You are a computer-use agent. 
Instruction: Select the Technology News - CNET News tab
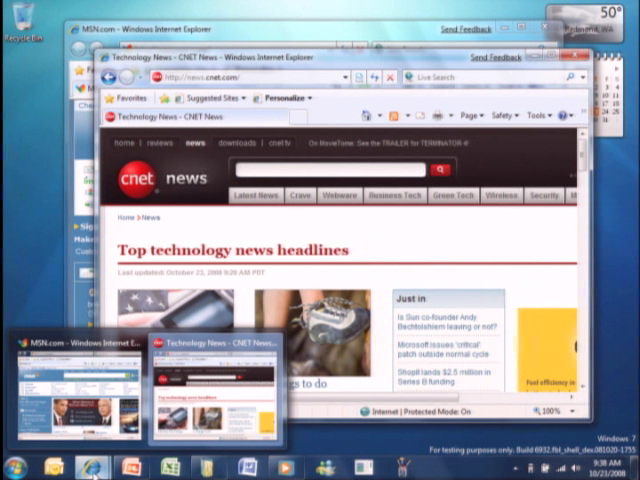coord(195,117)
